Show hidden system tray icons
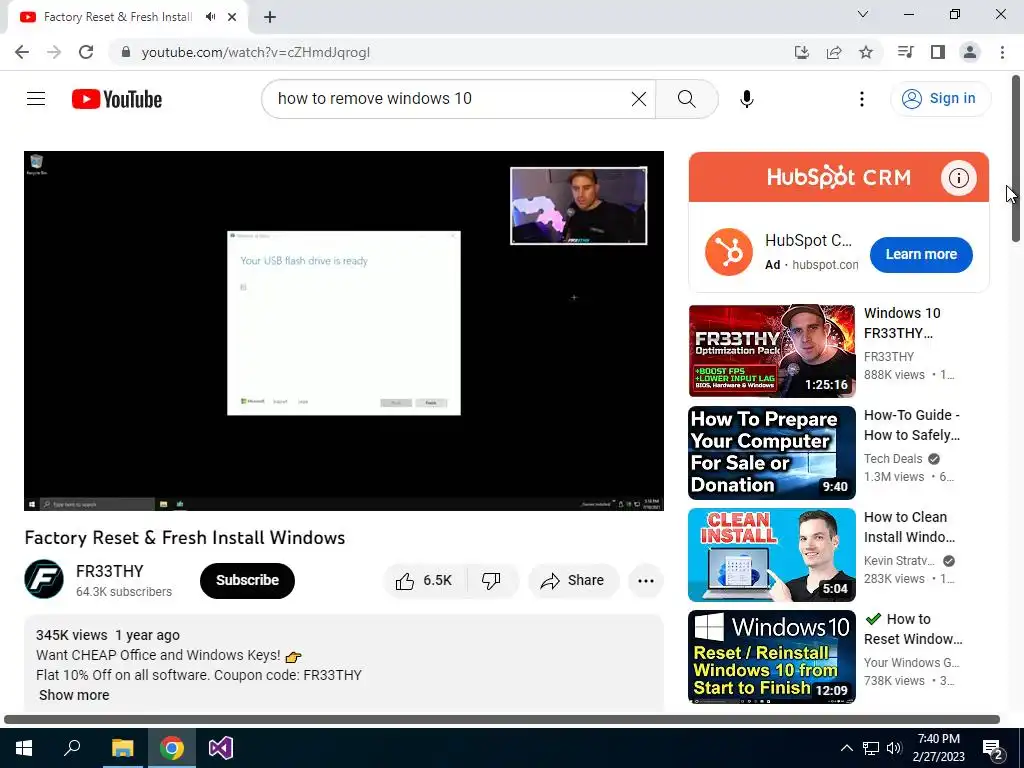 click(846, 748)
